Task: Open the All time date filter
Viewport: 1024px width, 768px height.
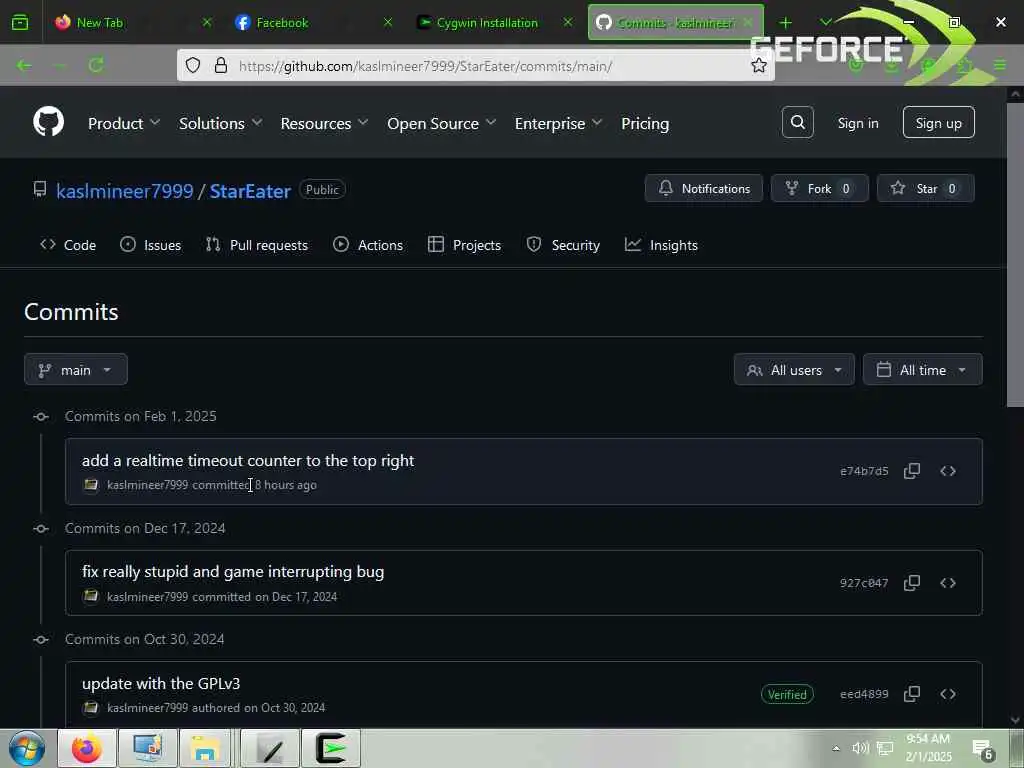Action: click(x=922, y=370)
